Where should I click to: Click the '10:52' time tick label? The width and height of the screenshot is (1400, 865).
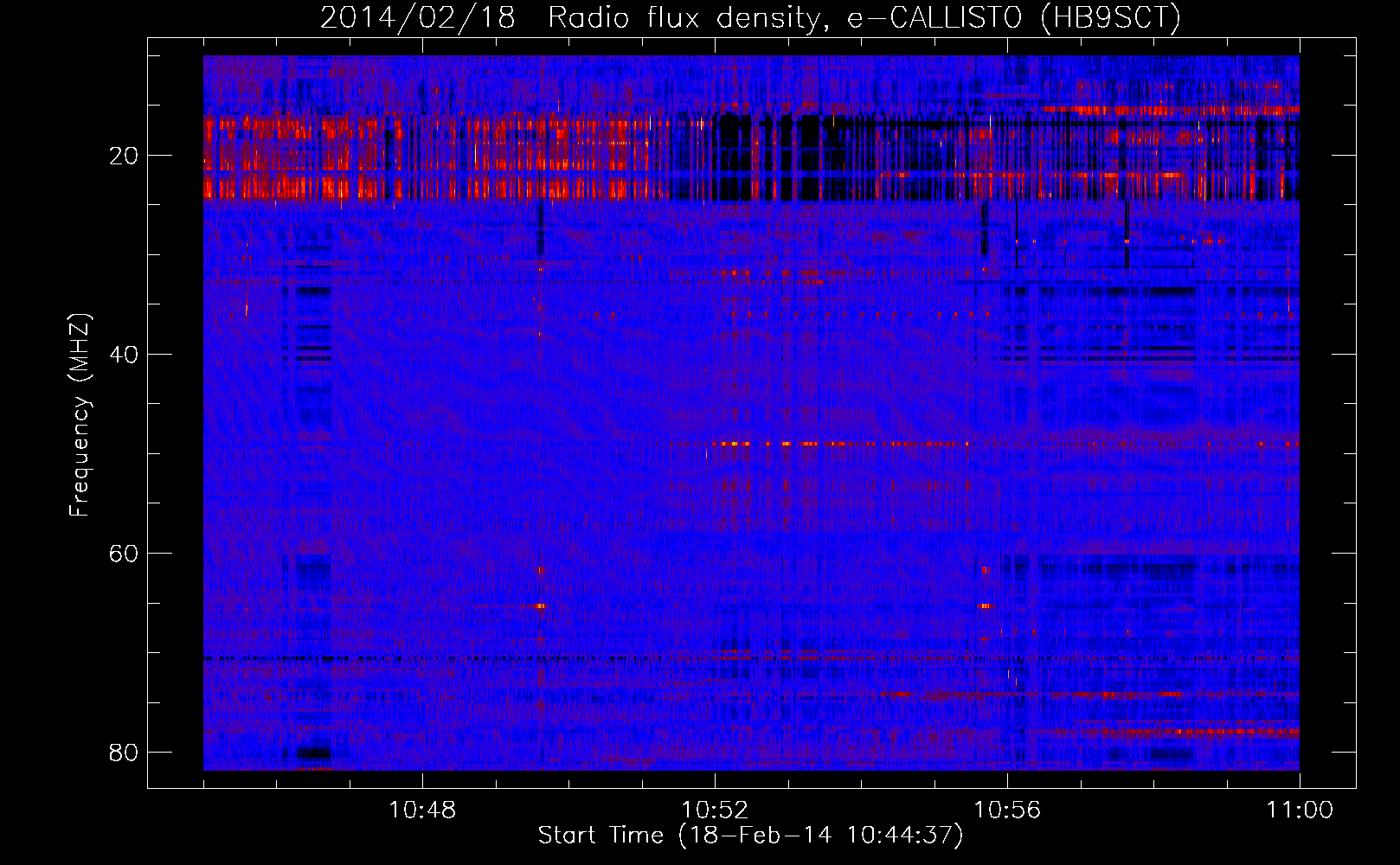coord(715,811)
